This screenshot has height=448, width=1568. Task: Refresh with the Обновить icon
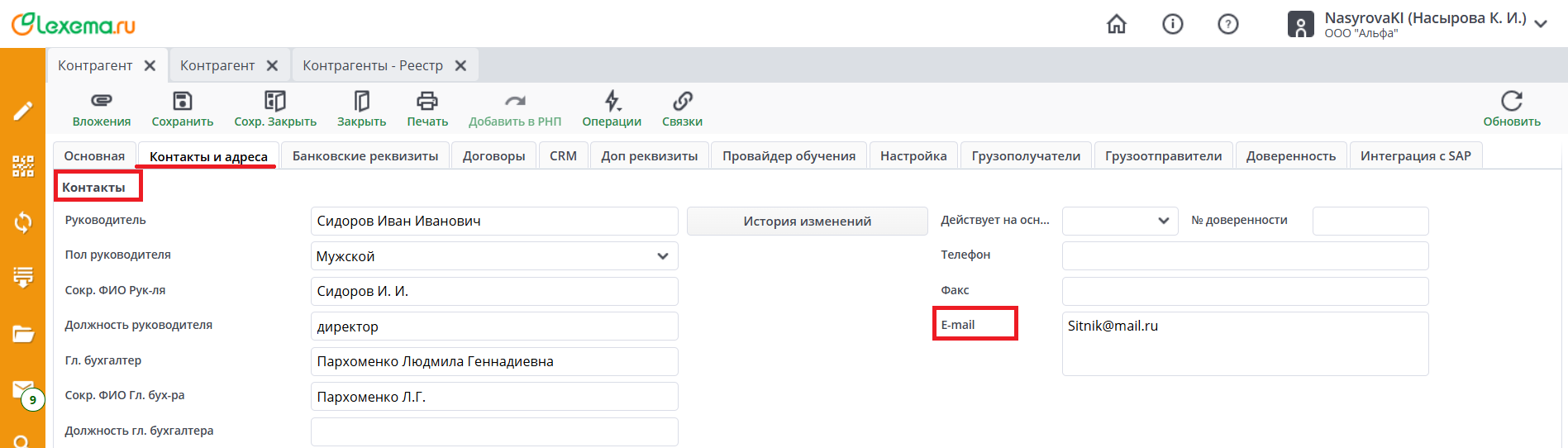pos(1511,102)
